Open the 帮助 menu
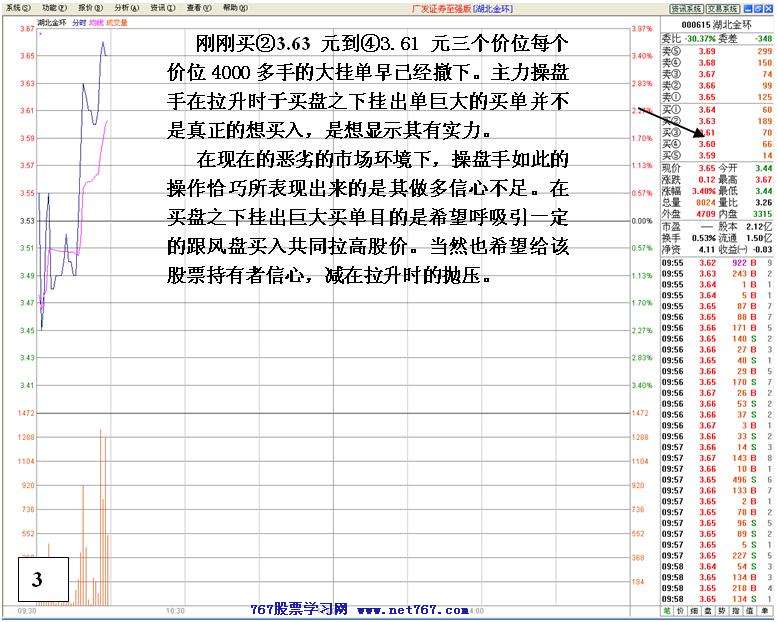 (x=232, y=7)
